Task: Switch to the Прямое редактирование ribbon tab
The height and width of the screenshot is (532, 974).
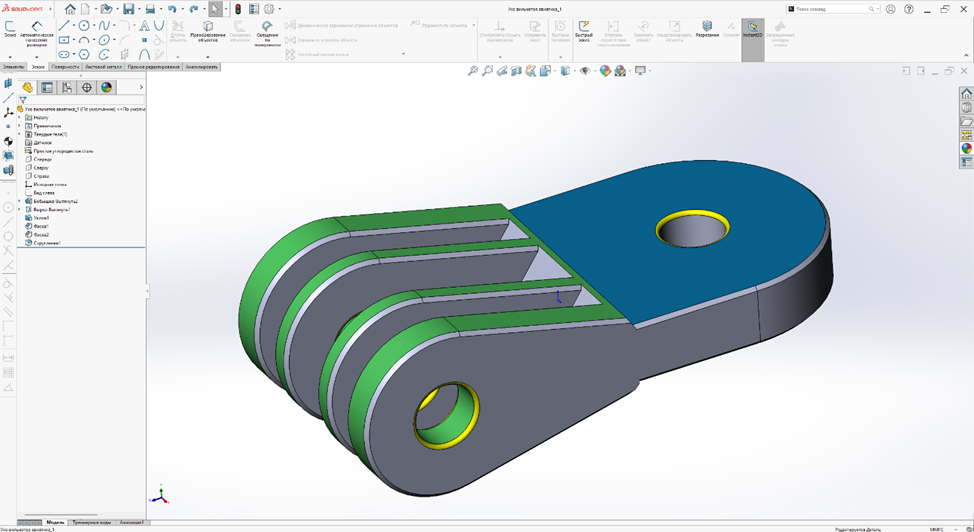Action: pyautogui.click(x=153, y=66)
